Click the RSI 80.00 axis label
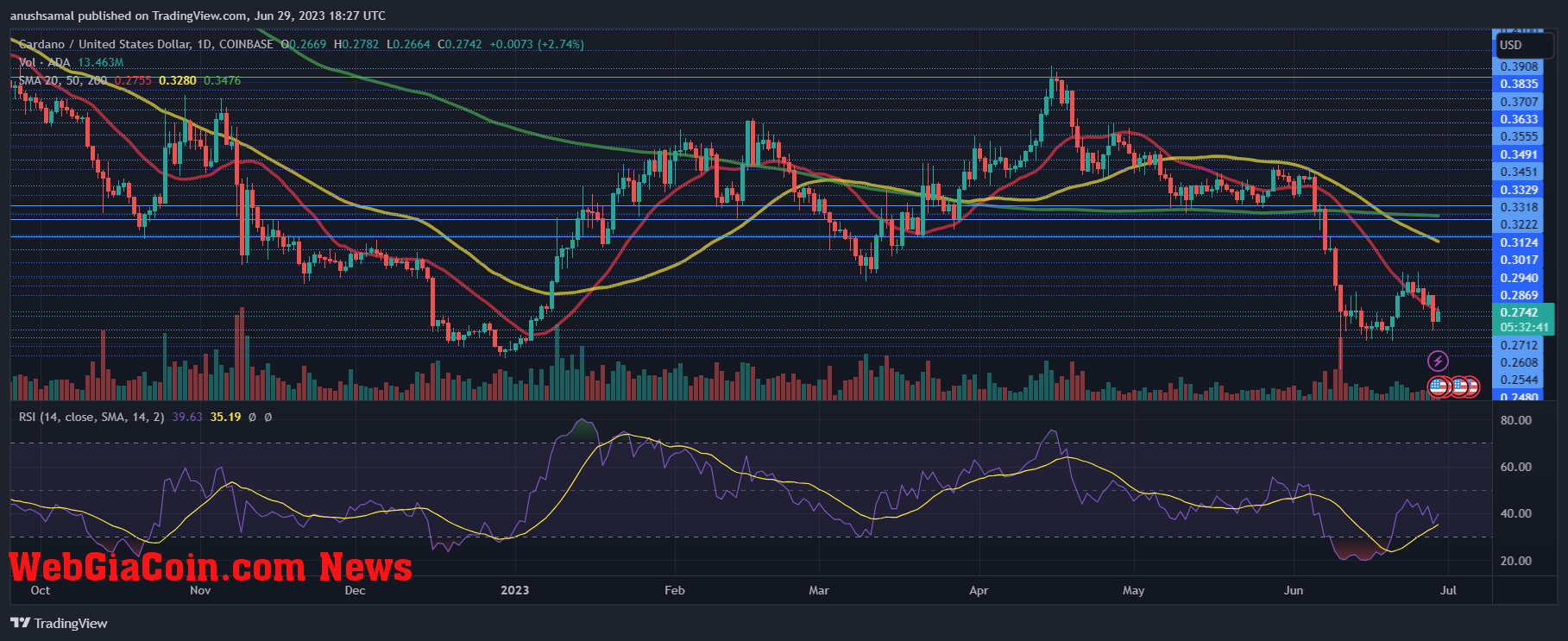 click(x=1516, y=420)
